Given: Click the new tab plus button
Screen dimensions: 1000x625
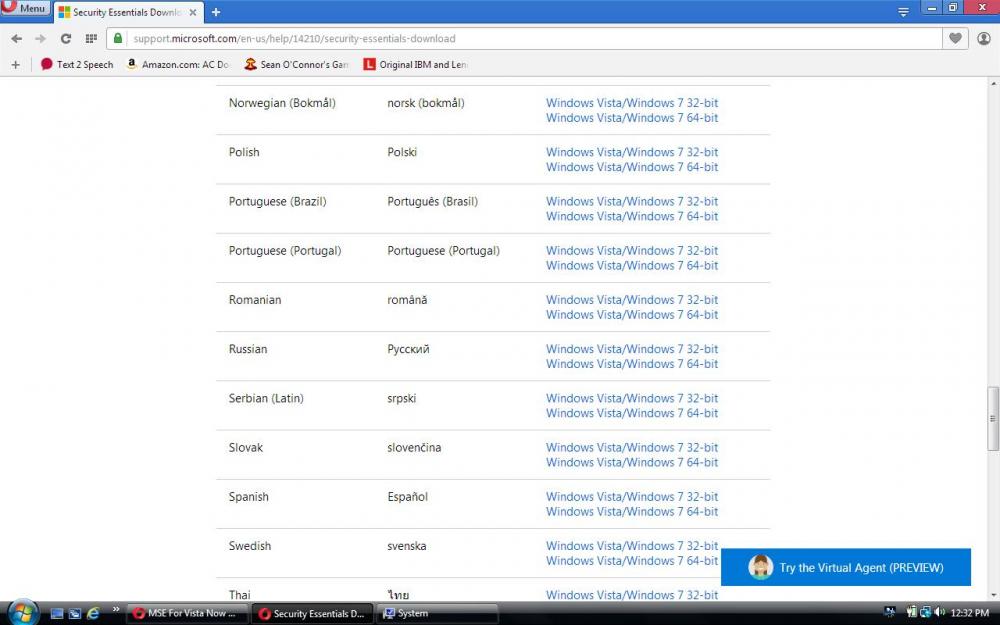Looking at the screenshot, I should [216, 12].
